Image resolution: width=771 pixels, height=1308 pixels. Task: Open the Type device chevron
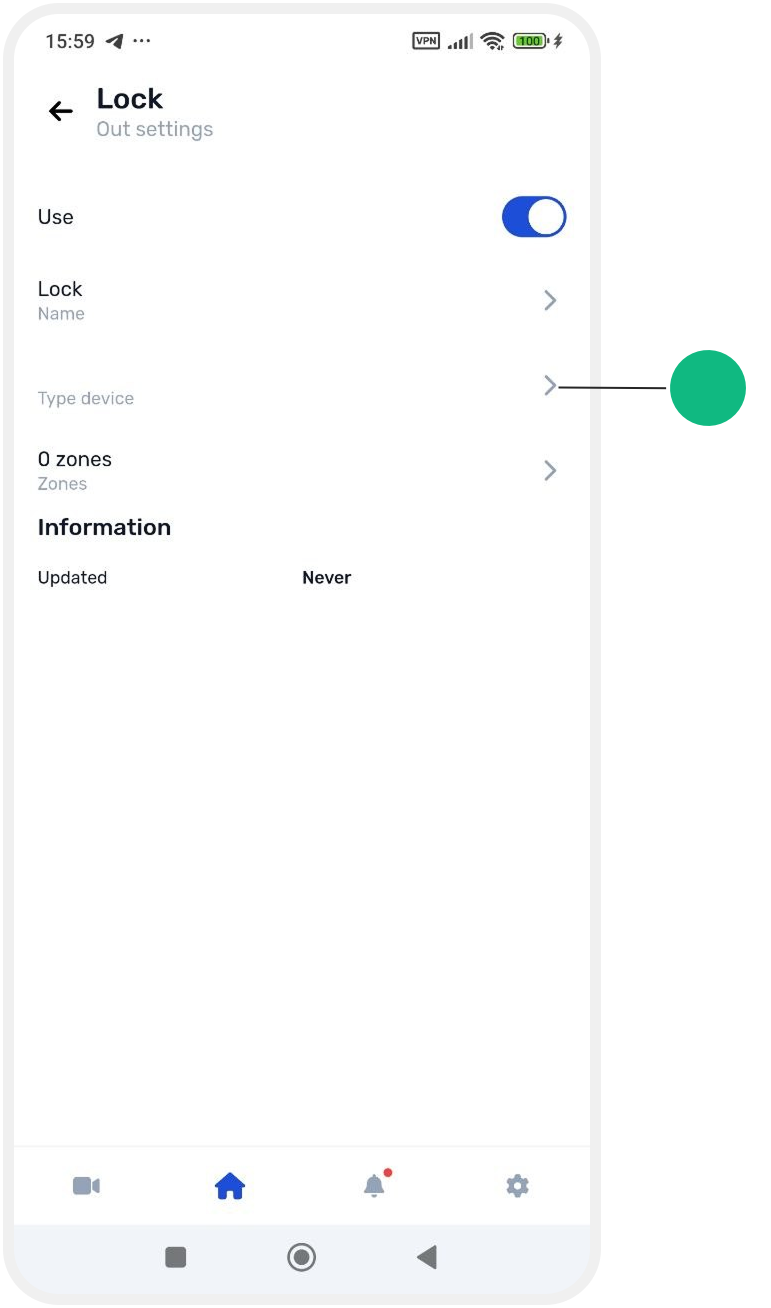pos(550,385)
